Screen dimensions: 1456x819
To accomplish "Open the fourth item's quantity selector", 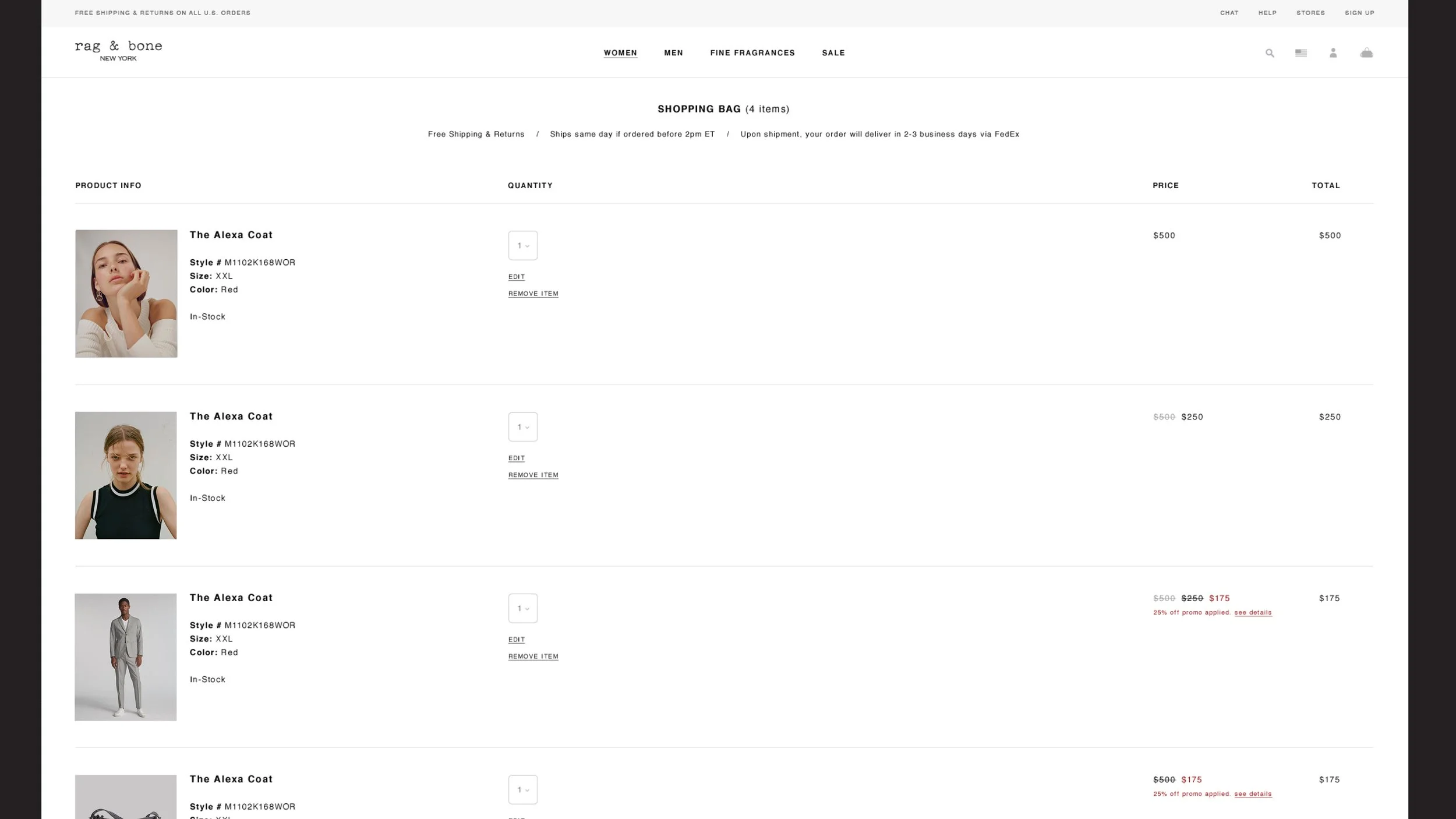I will point(522,789).
